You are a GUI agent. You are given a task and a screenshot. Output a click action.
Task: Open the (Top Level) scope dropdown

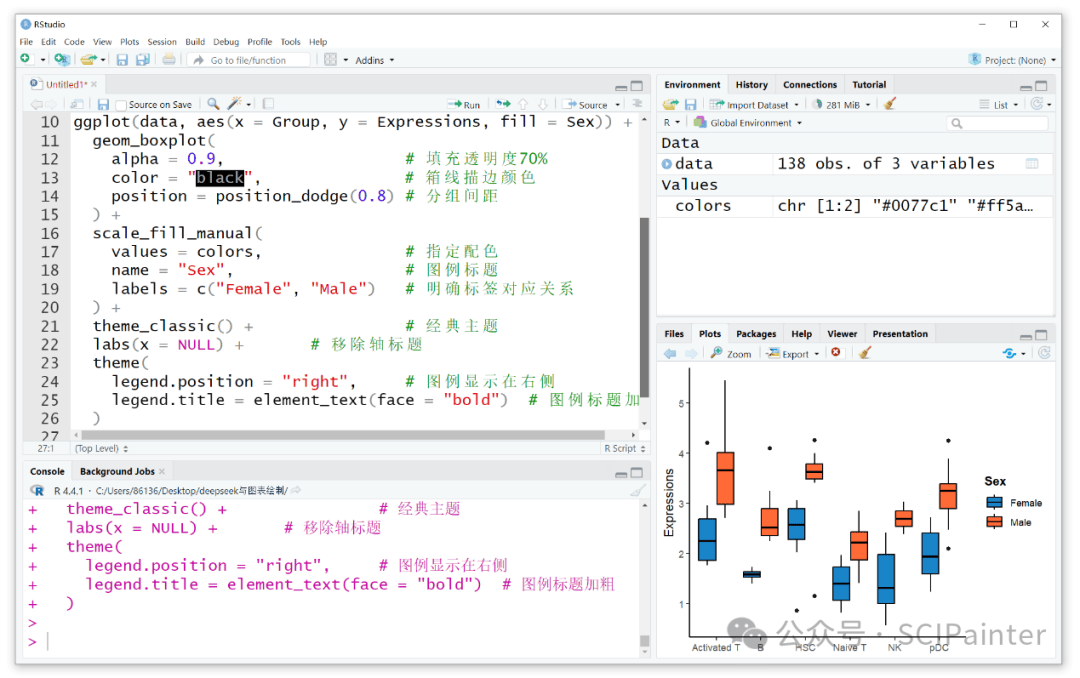(101, 448)
